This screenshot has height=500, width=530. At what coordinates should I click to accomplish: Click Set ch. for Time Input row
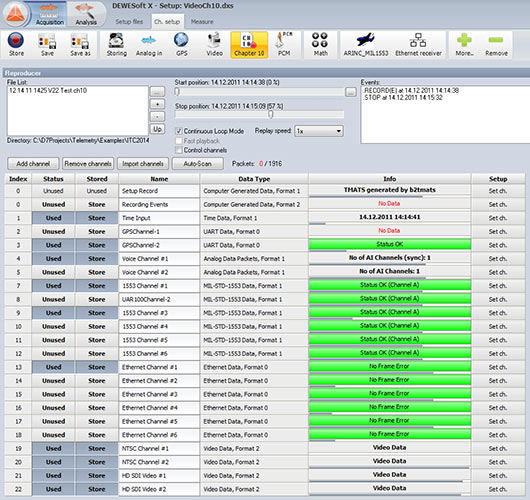(x=498, y=218)
